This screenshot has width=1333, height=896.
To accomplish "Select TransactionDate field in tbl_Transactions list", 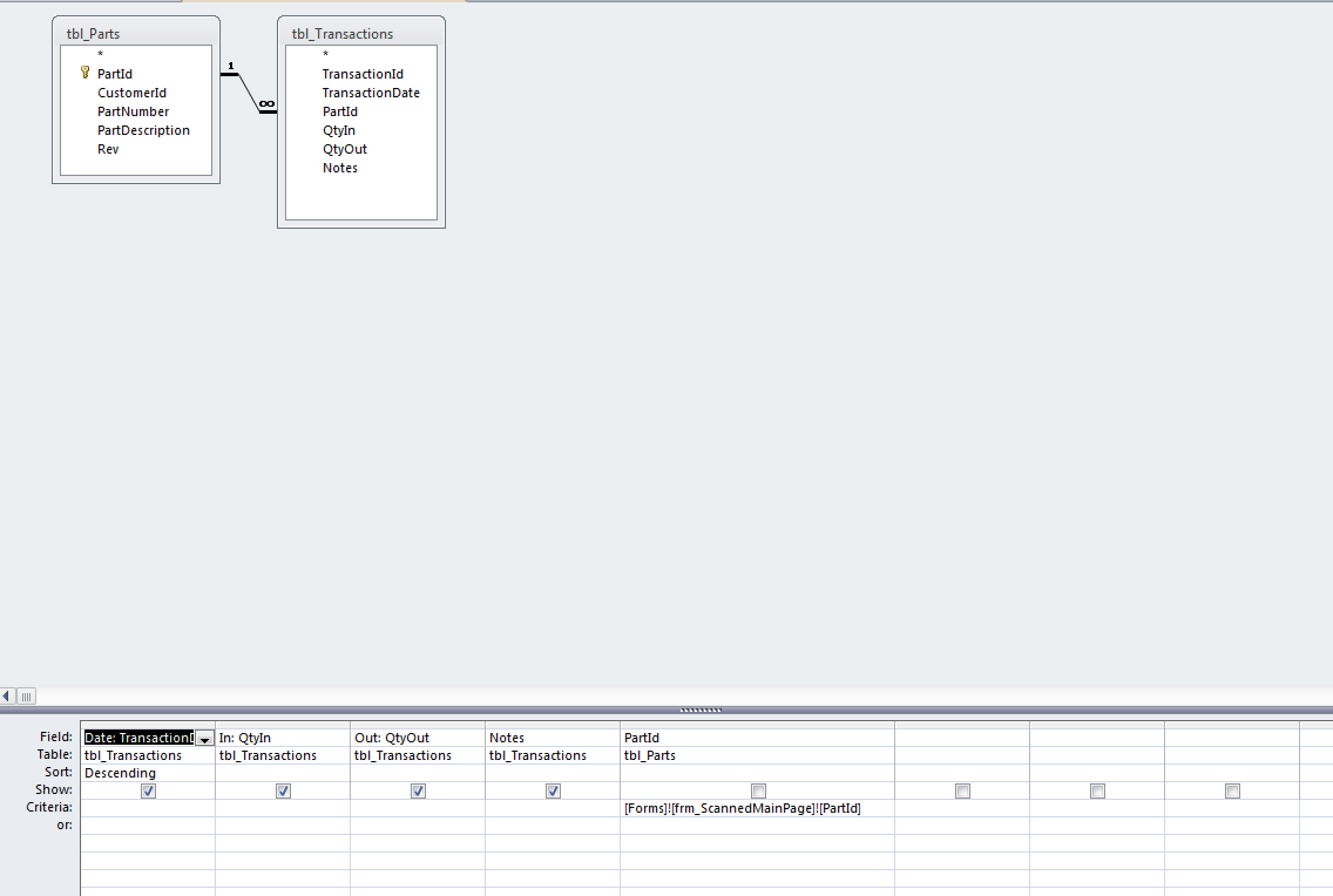I will pyautogui.click(x=371, y=93).
